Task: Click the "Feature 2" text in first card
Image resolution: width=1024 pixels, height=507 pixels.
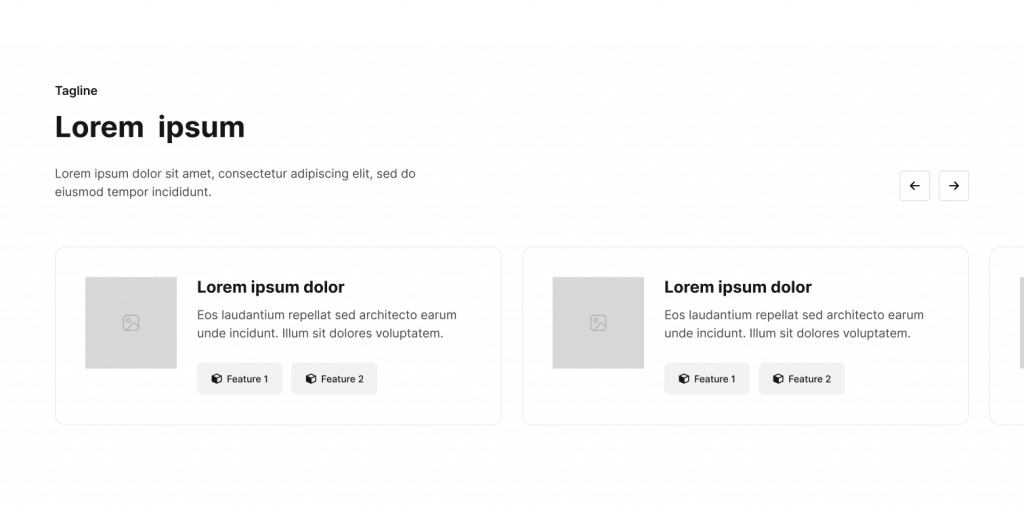Action: pyautogui.click(x=342, y=379)
